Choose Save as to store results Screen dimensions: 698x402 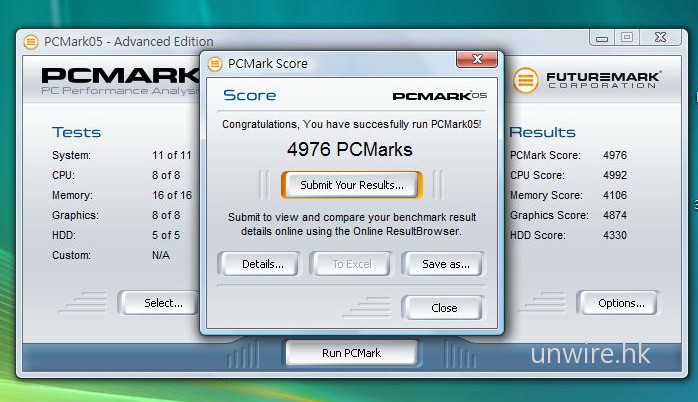pos(441,264)
